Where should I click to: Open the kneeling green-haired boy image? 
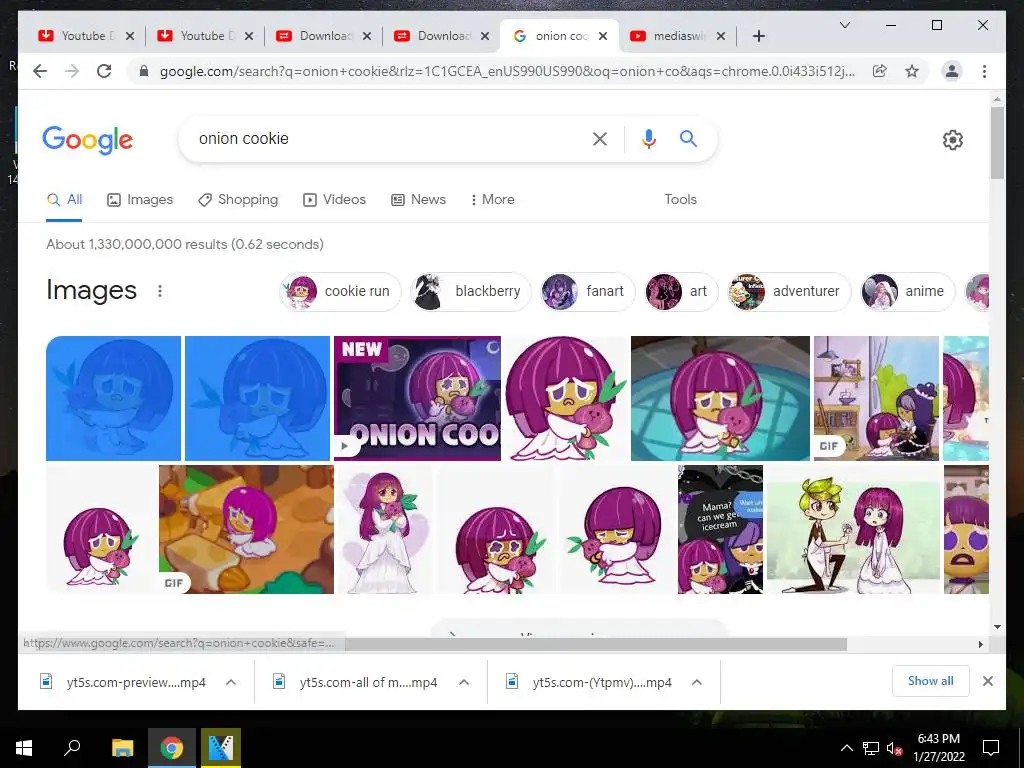click(x=854, y=529)
